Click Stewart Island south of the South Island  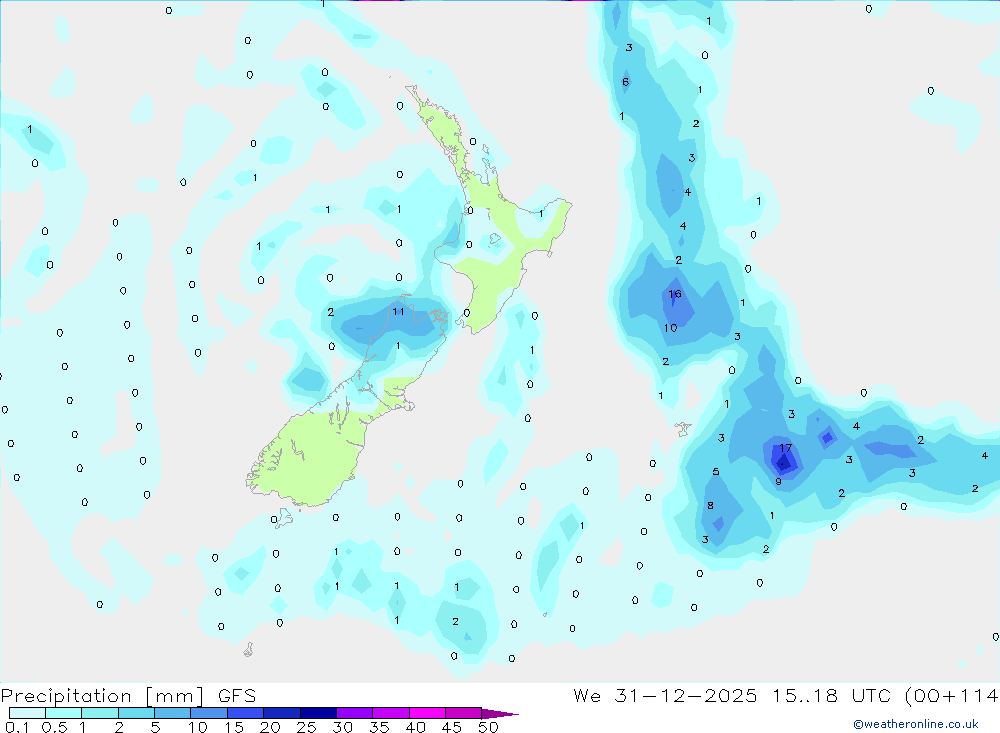point(283,517)
